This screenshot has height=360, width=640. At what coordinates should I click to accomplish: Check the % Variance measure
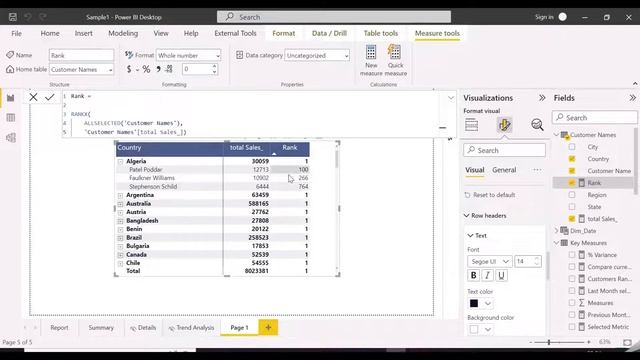point(572,255)
